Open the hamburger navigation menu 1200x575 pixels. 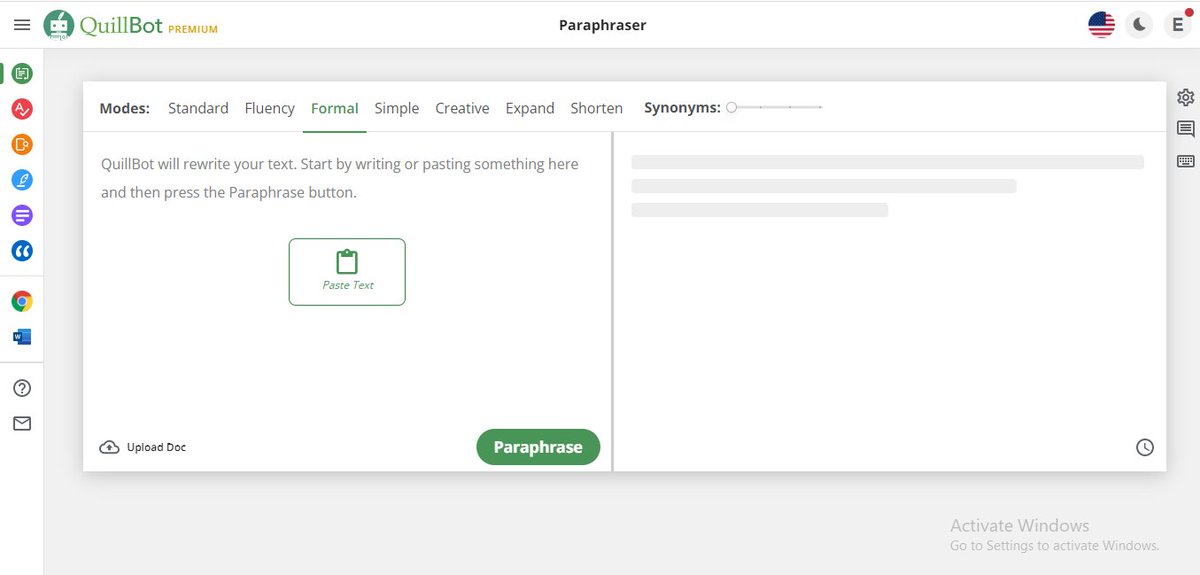pyautogui.click(x=22, y=24)
